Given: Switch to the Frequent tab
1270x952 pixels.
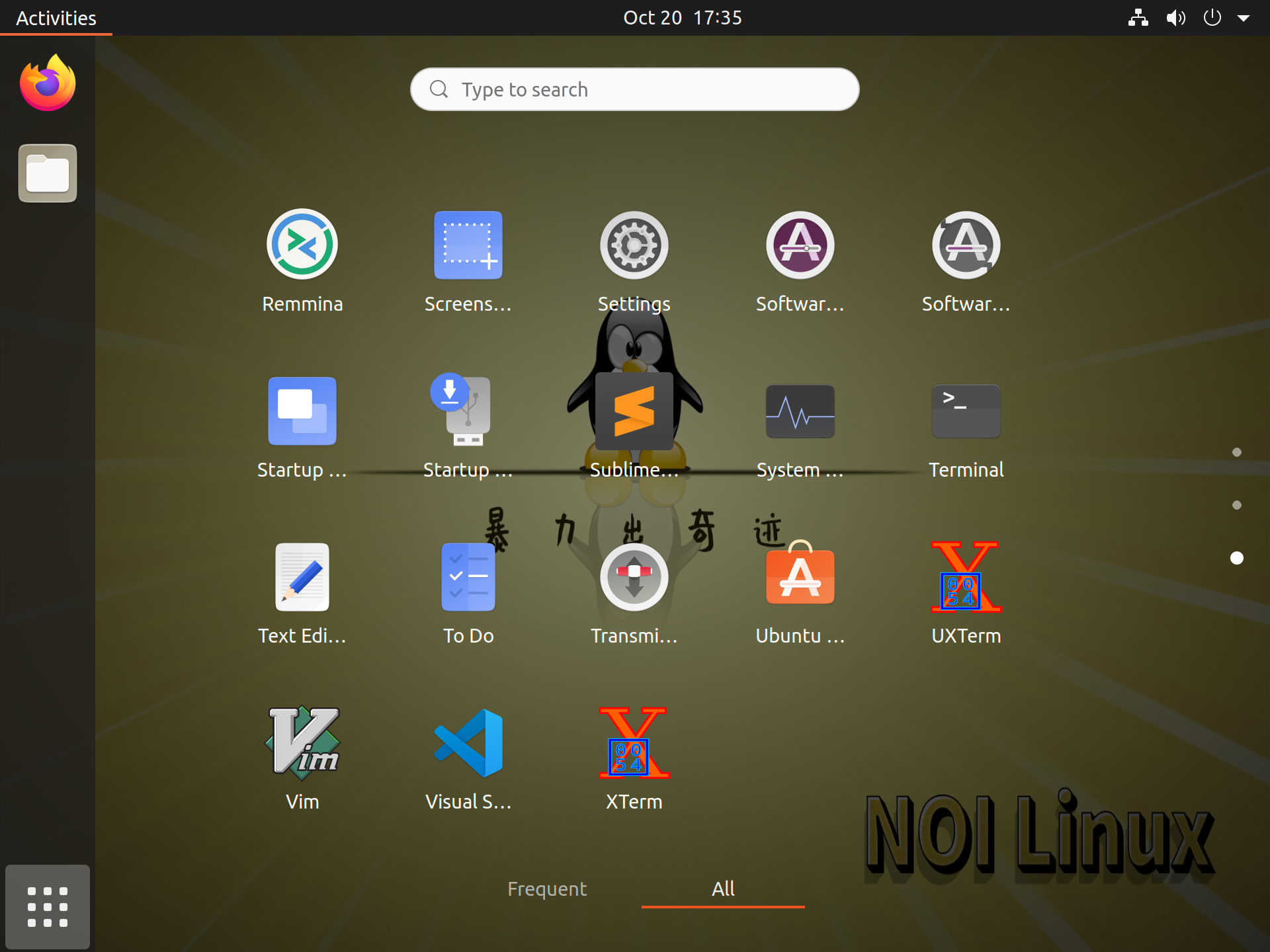Looking at the screenshot, I should point(547,889).
